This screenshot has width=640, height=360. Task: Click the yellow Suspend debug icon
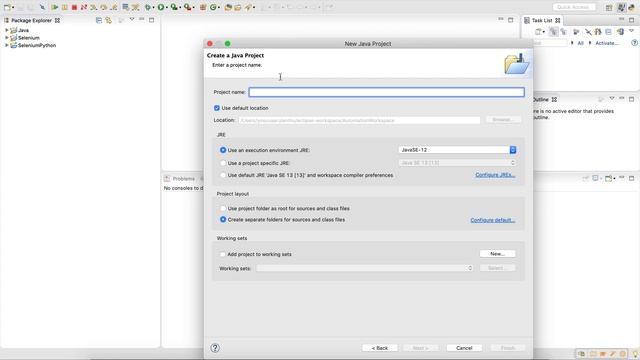pos(64,7)
